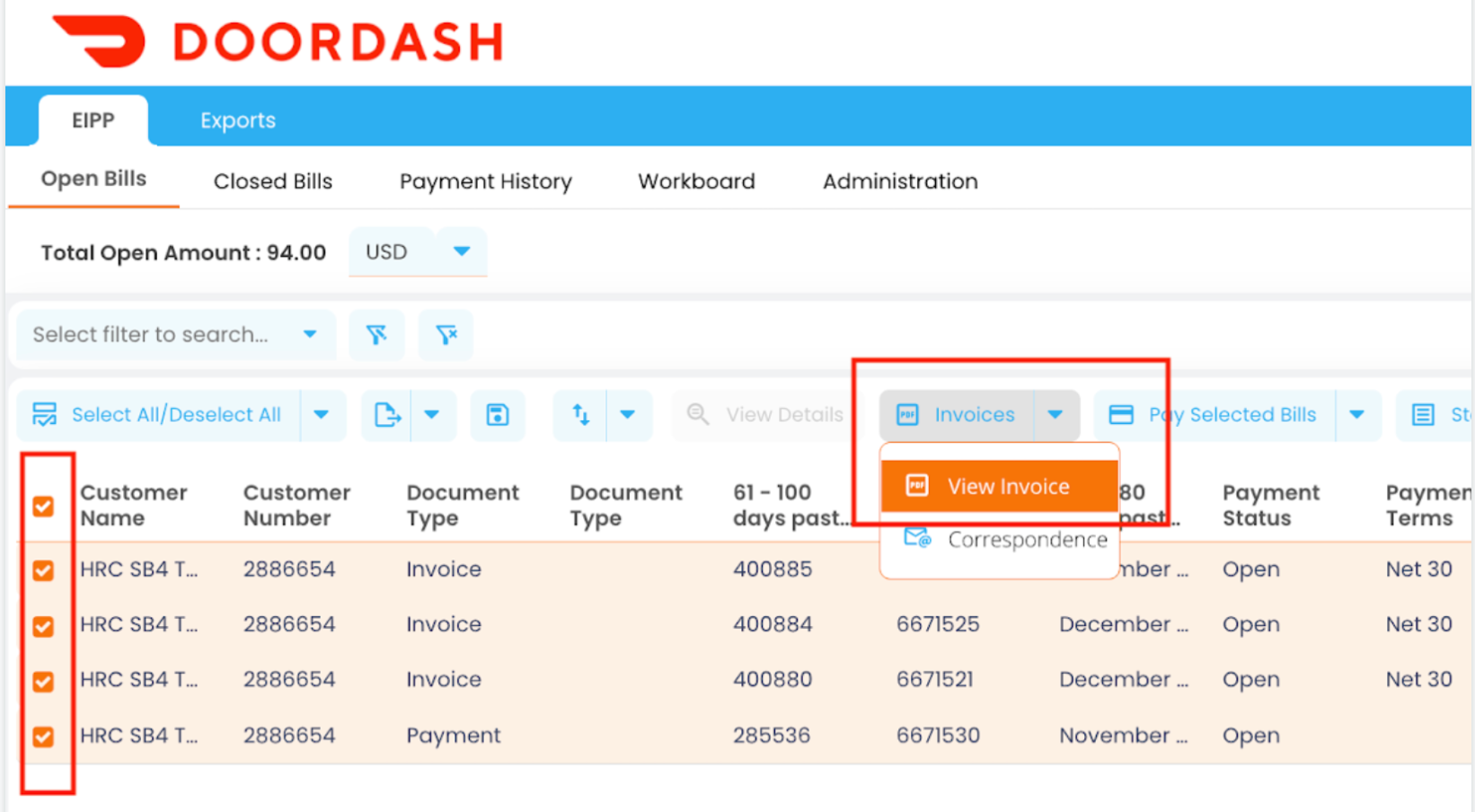1475x812 pixels.
Task: Click the sort arrows icon
Action: point(580,414)
